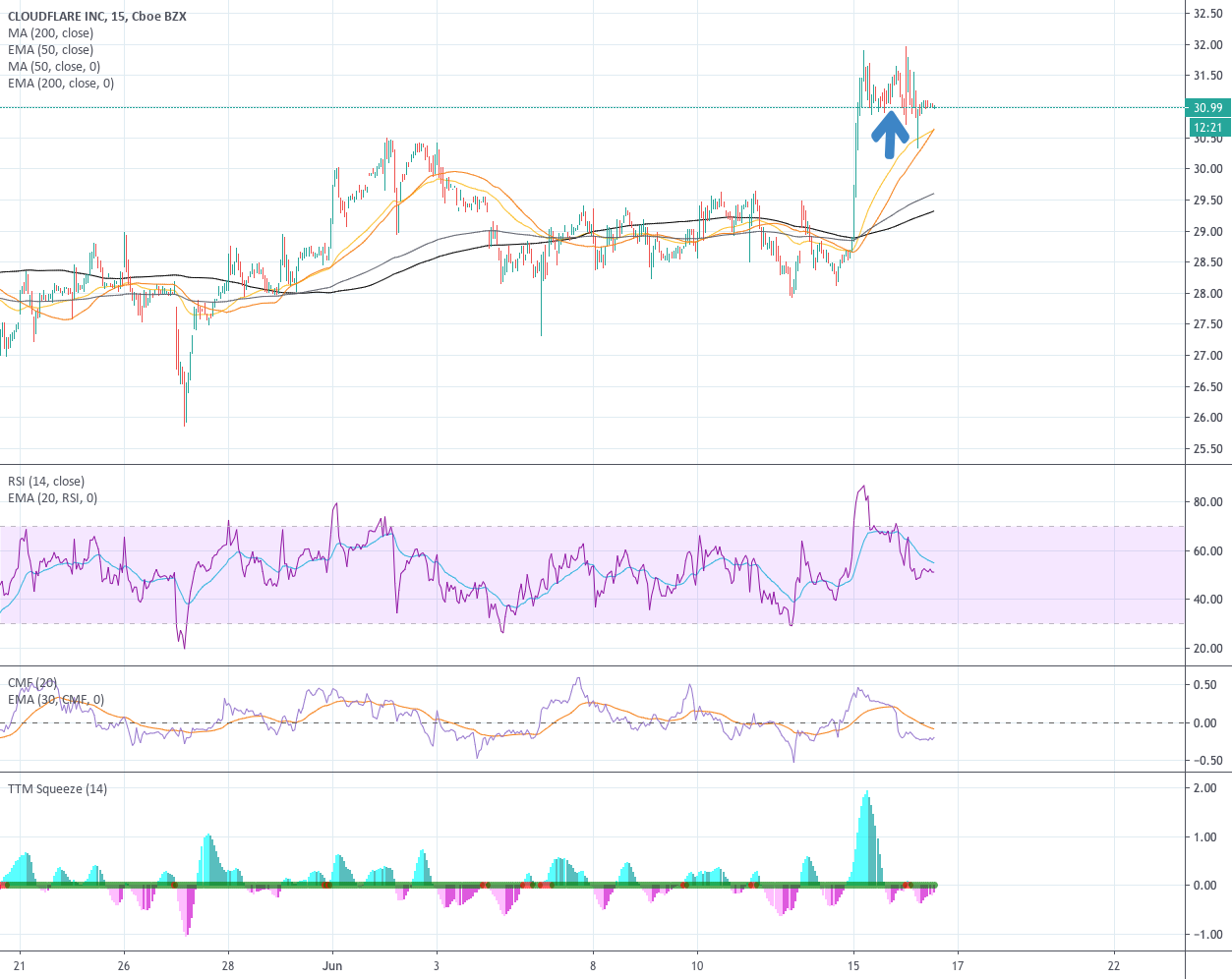Click the 10 date on time axis
Viewport: 1232px width, 979px height.
(x=697, y=965)
